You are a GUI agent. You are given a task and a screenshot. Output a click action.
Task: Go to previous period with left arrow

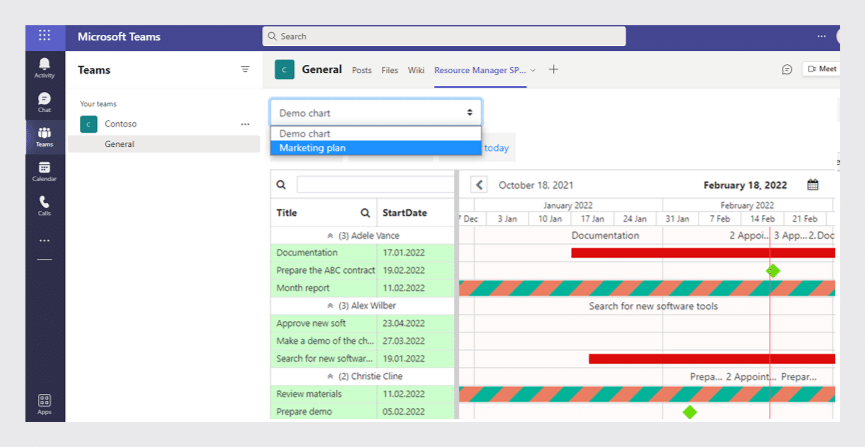479,185
